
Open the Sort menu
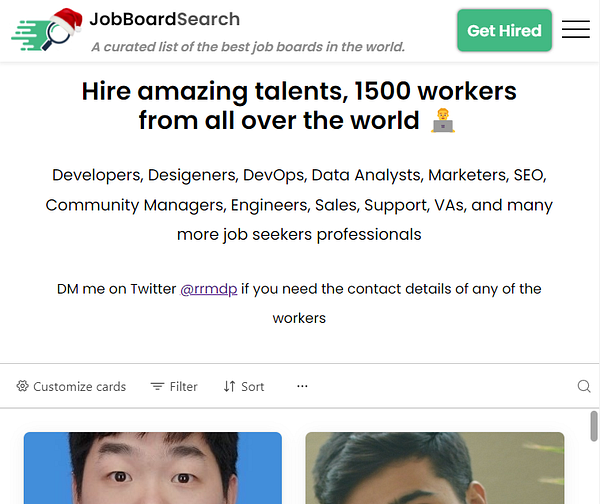244,387
